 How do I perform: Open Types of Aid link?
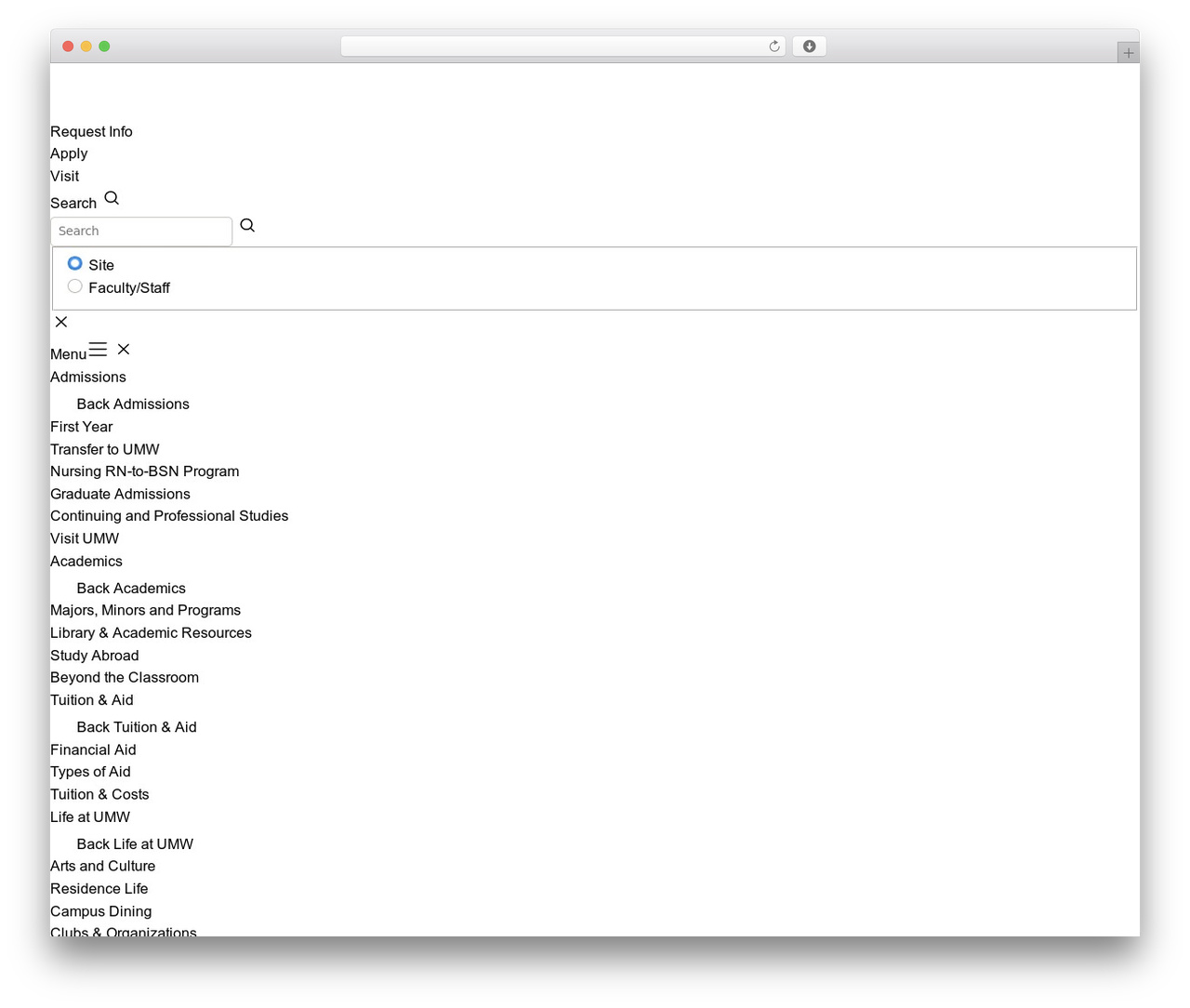[x=90, y=772]
